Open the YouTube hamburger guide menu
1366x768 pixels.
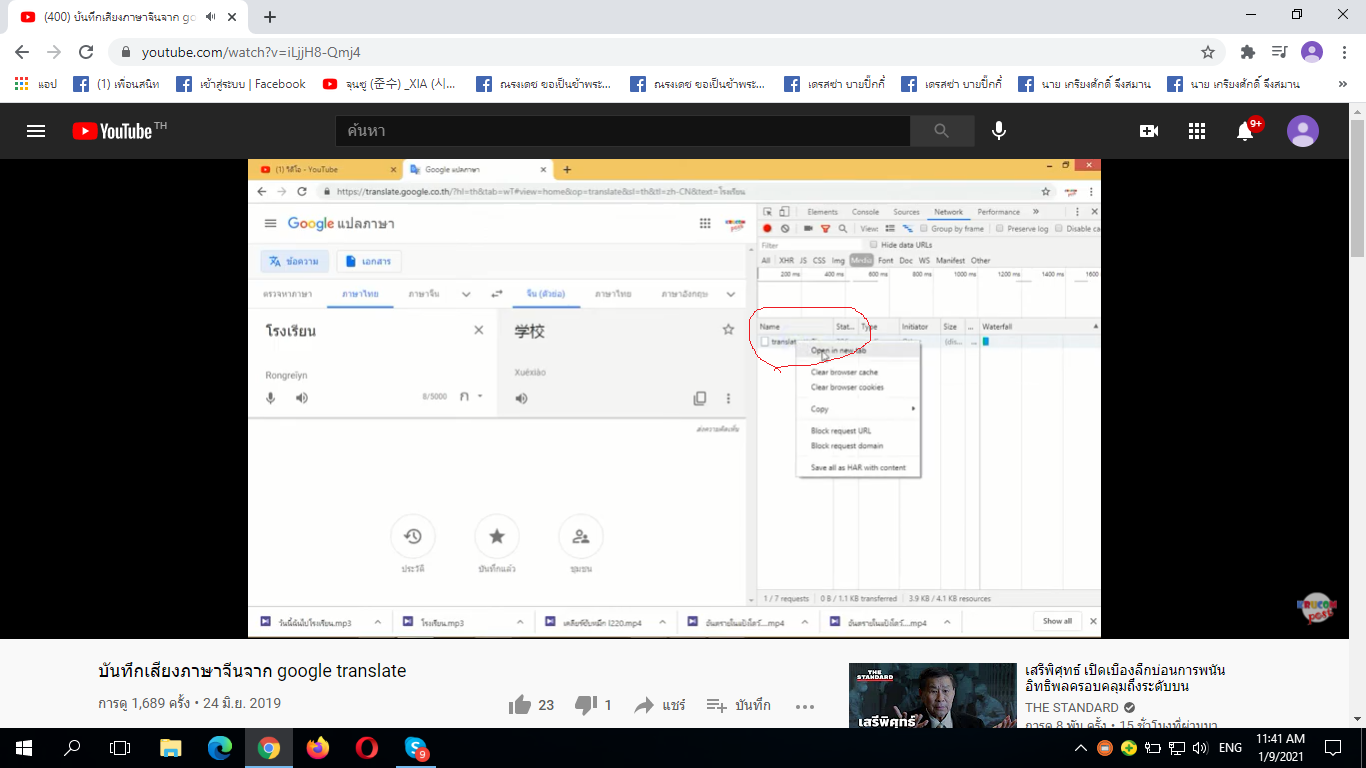(36, 131)
